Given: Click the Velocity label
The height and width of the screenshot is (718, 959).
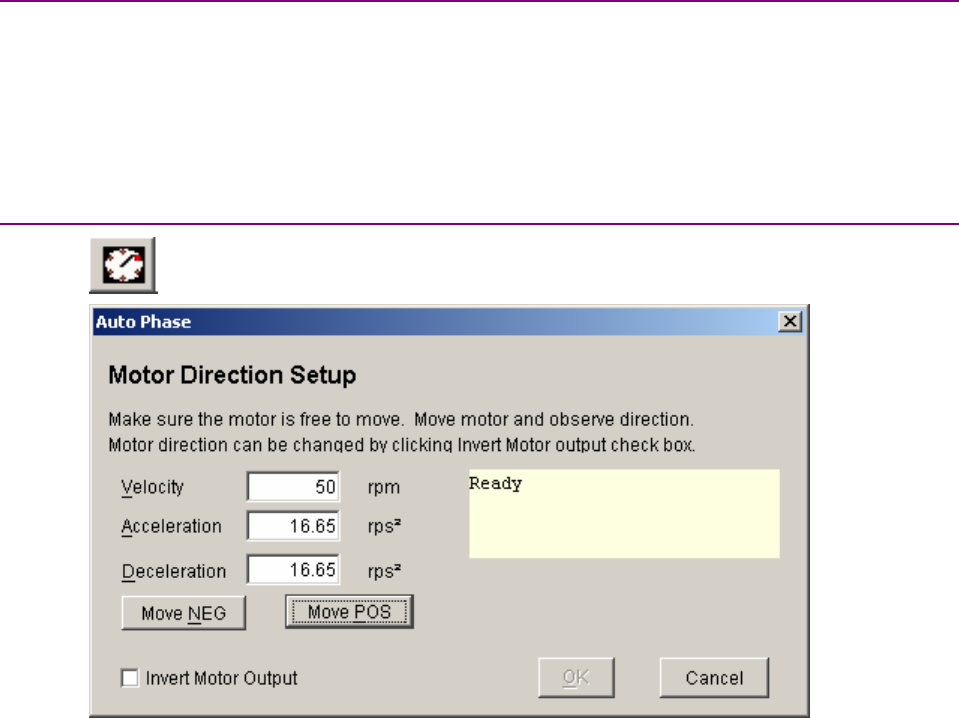Looking at the screenshot, I should pos(152,487).
